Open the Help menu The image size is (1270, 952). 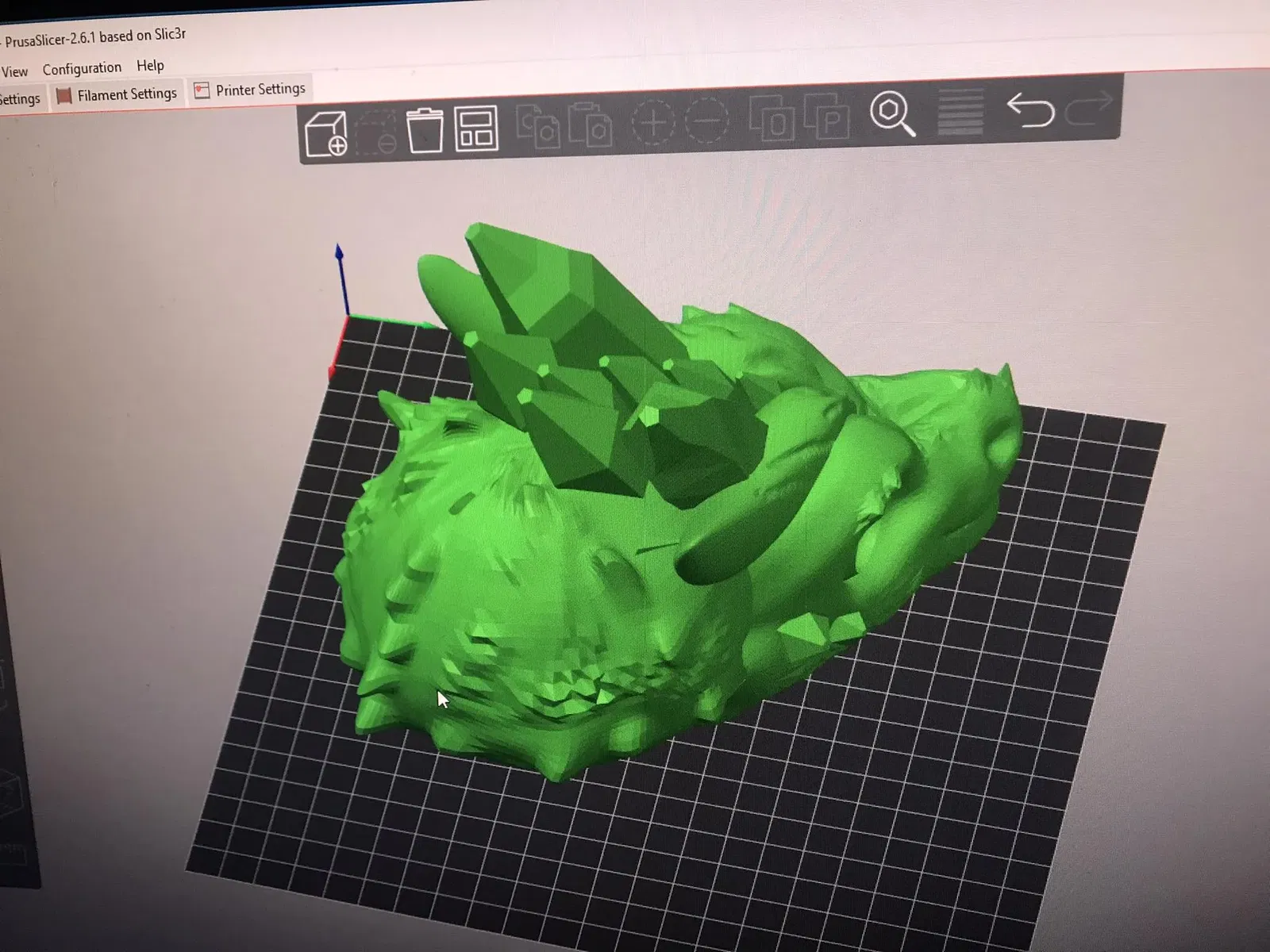[150, 66]
